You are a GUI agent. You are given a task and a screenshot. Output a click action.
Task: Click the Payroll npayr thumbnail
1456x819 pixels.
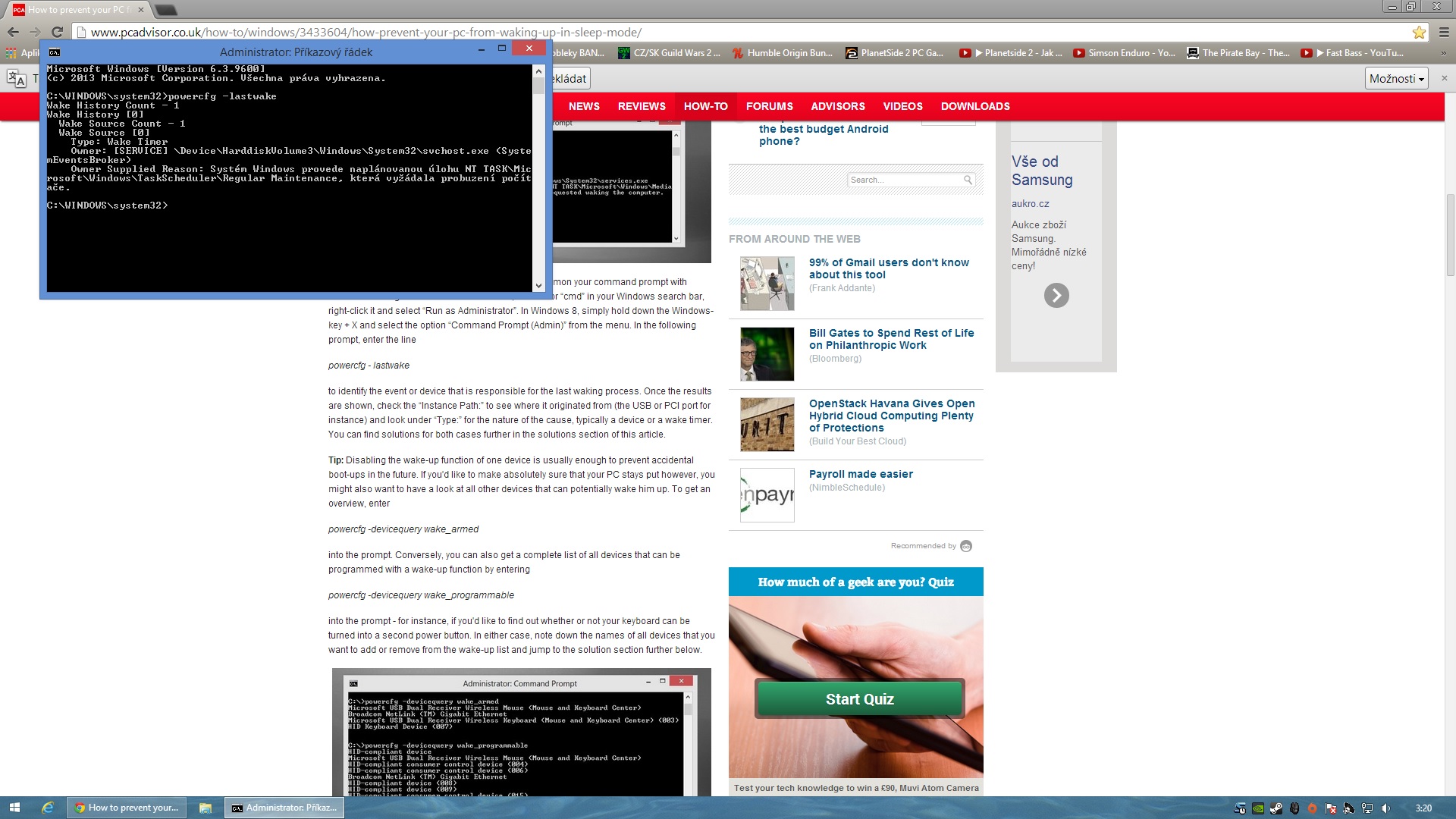(x=767, y=495)
